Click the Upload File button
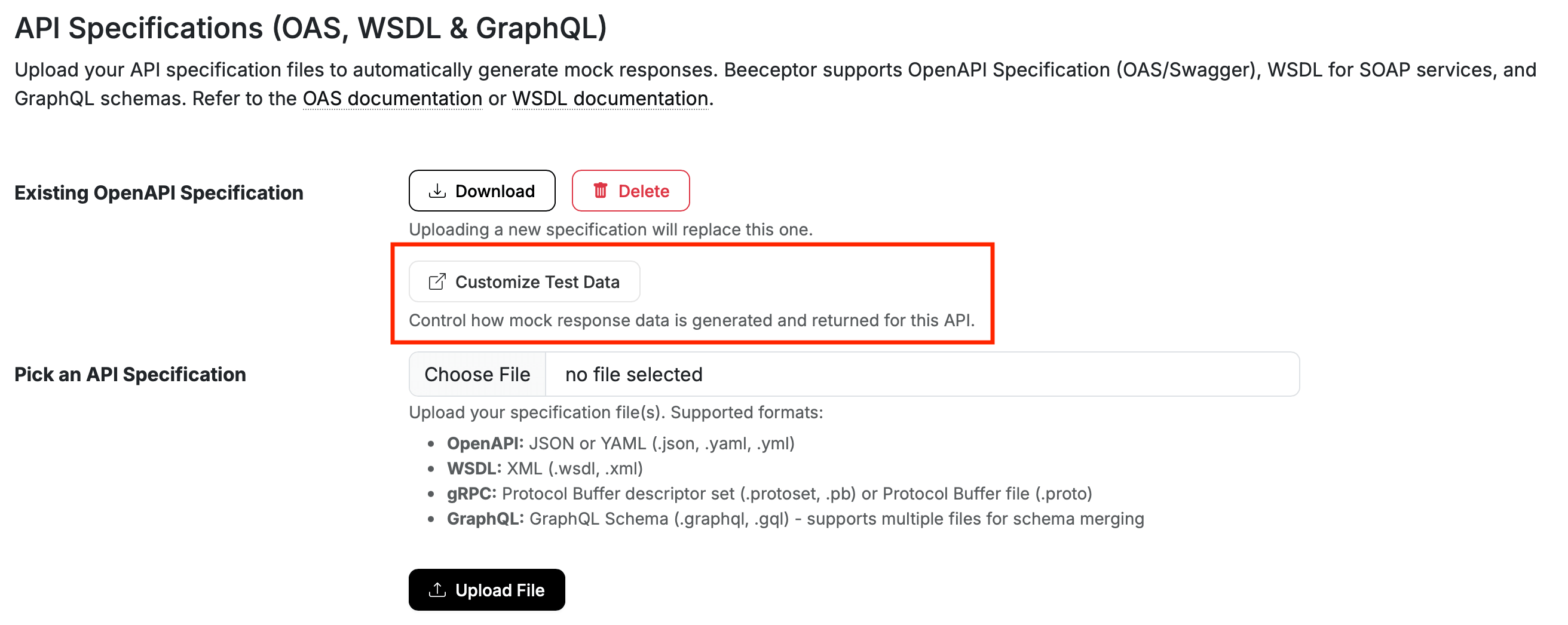Image resolution: width=1568 pixels, height=625 pixels. tap(487, 589)
